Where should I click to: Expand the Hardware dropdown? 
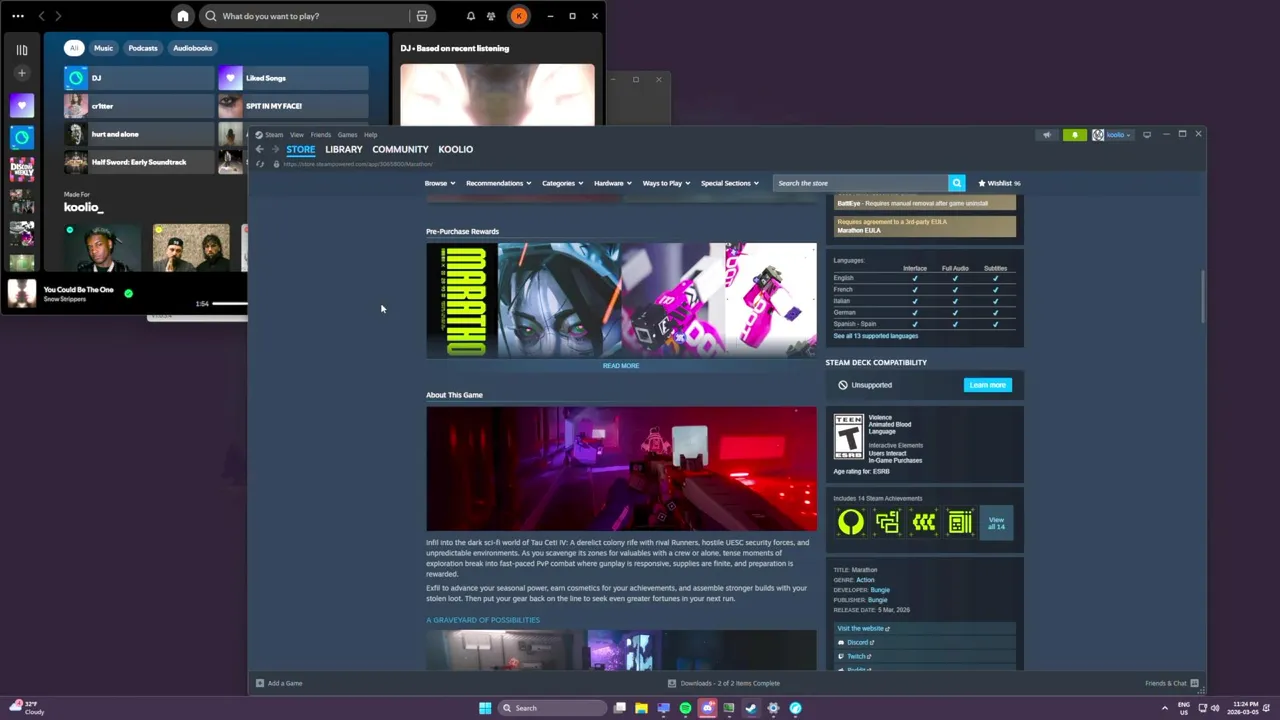point(612,183)
